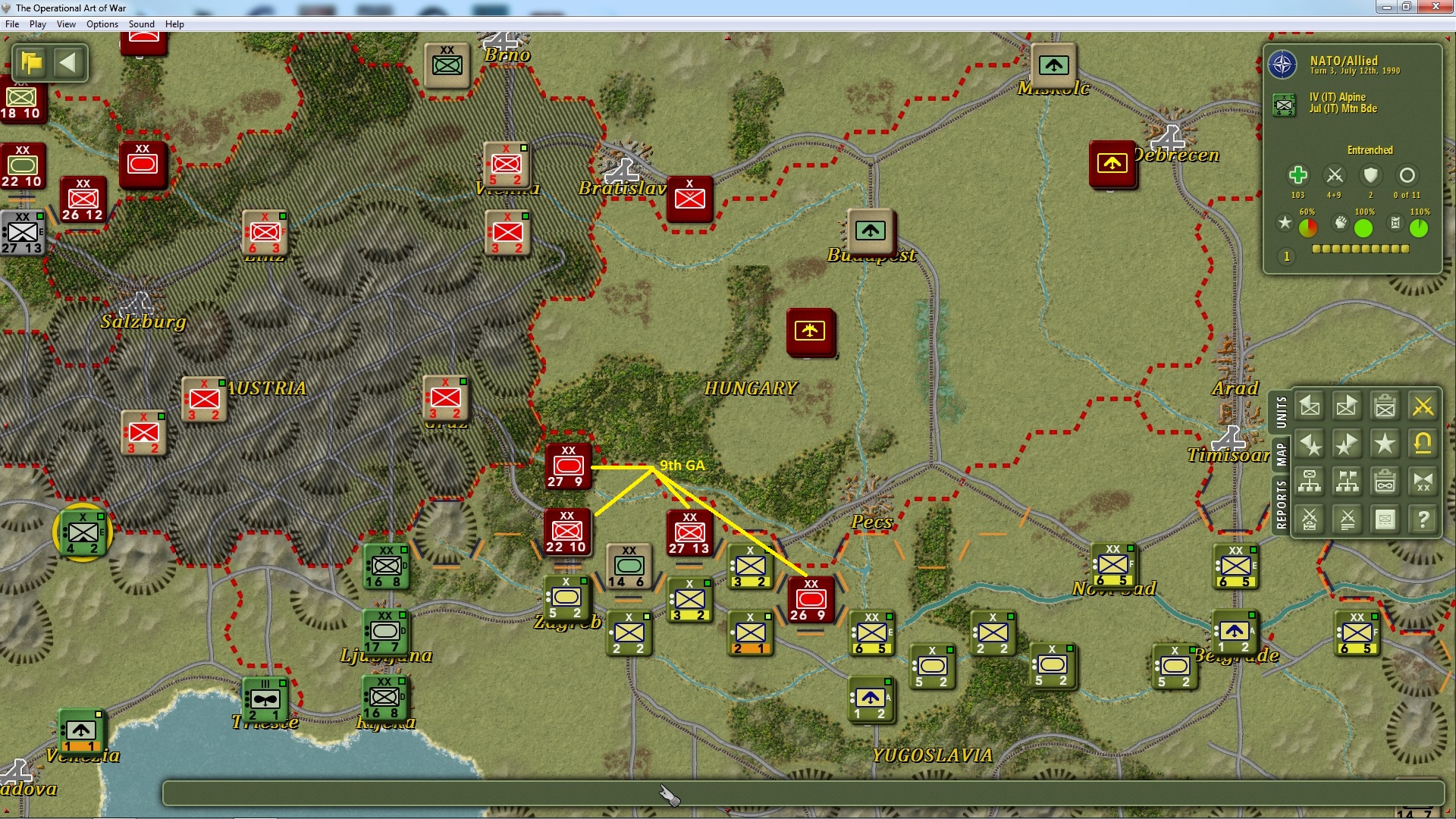The image size is (1456, 819).
Task: Select the previous unit button
Action: point(1310,406)
